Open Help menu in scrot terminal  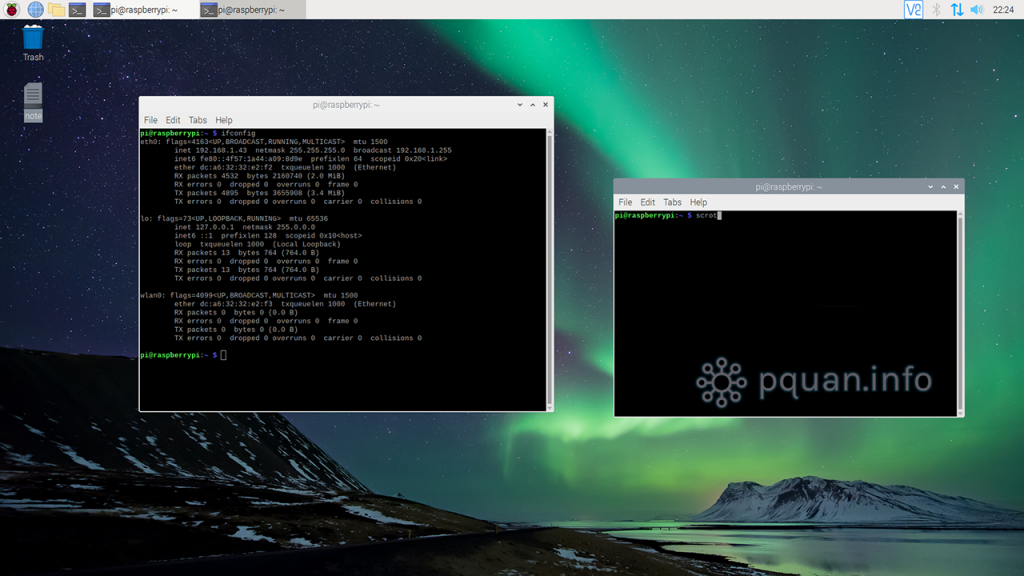(x=698, y=202)
